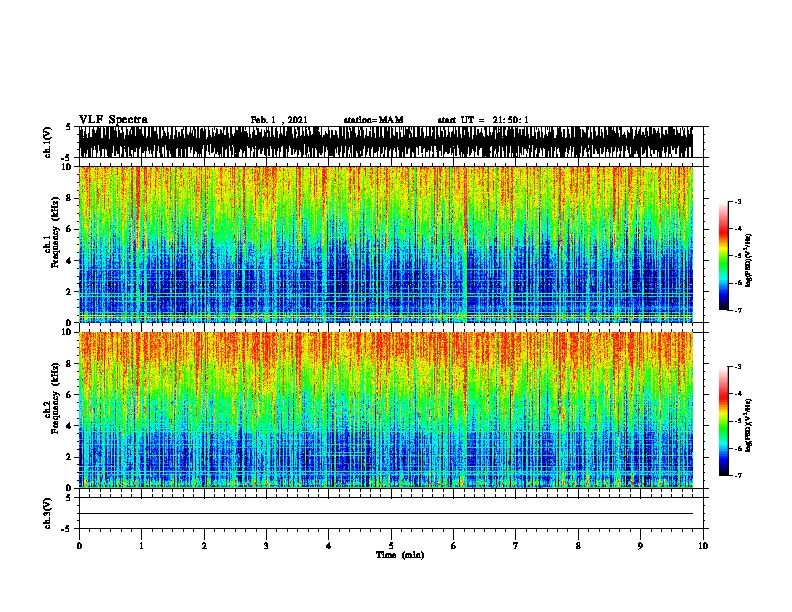Viewport: 792px width, 612px height.
Task: Click the ch.2 spectrogram panel
Action: pos(386,410)
